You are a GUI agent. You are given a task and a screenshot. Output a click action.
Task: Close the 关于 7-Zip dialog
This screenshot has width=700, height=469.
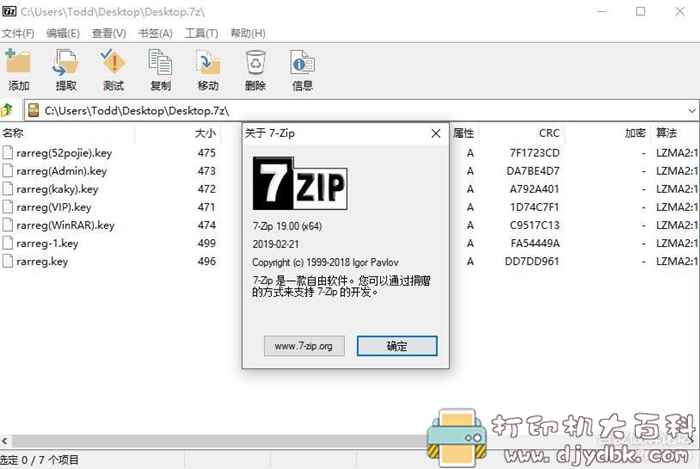coord(436,133)
